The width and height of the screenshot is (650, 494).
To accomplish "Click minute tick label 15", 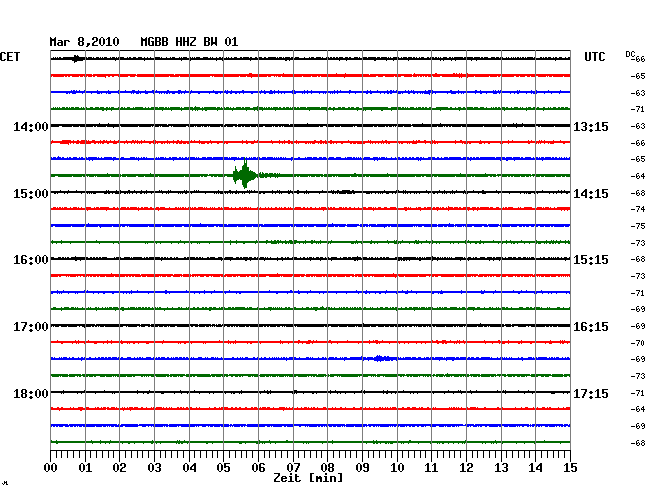I will 570,468.
